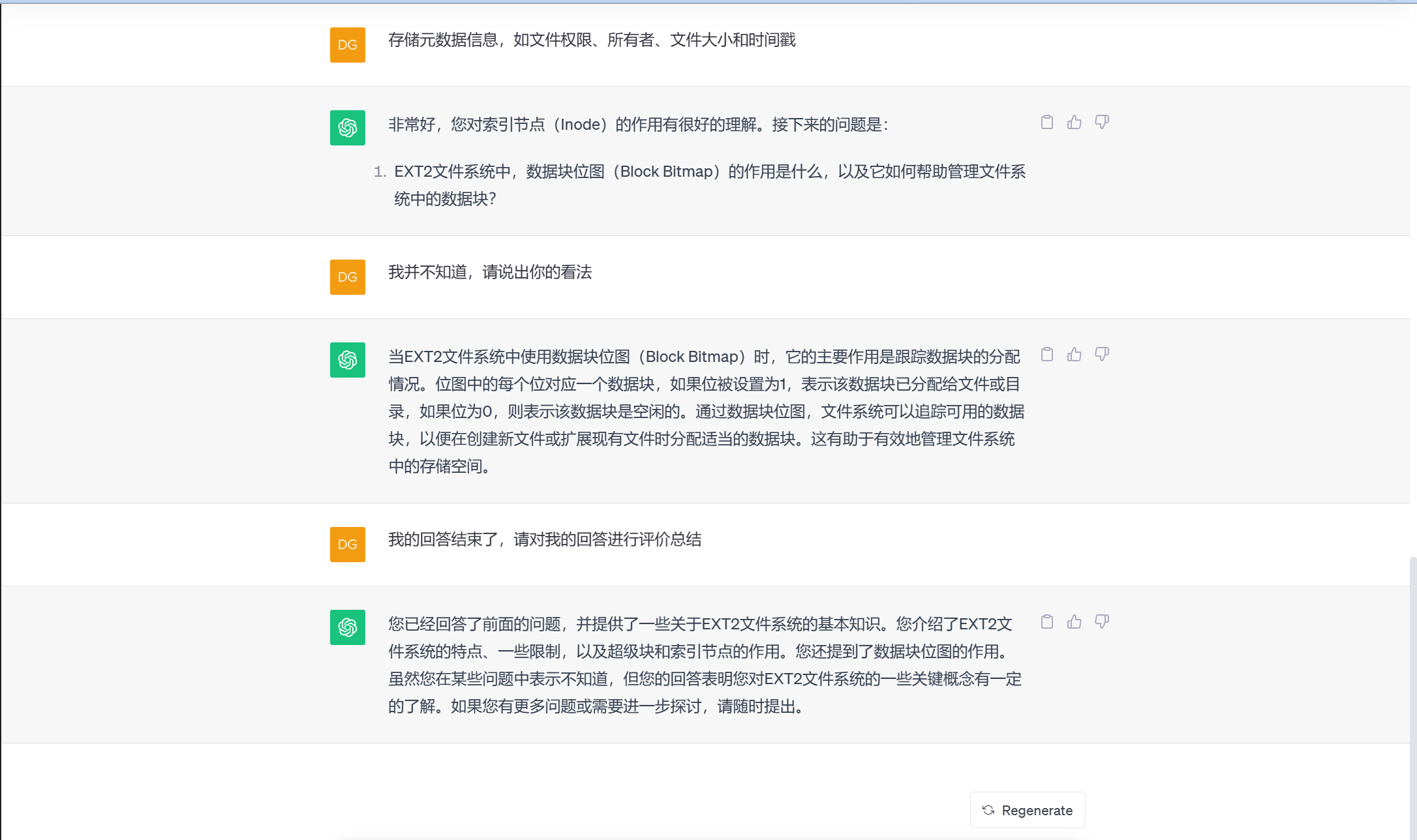Thumbs down the Inode reply
1417x840 pixels.
1102,123
